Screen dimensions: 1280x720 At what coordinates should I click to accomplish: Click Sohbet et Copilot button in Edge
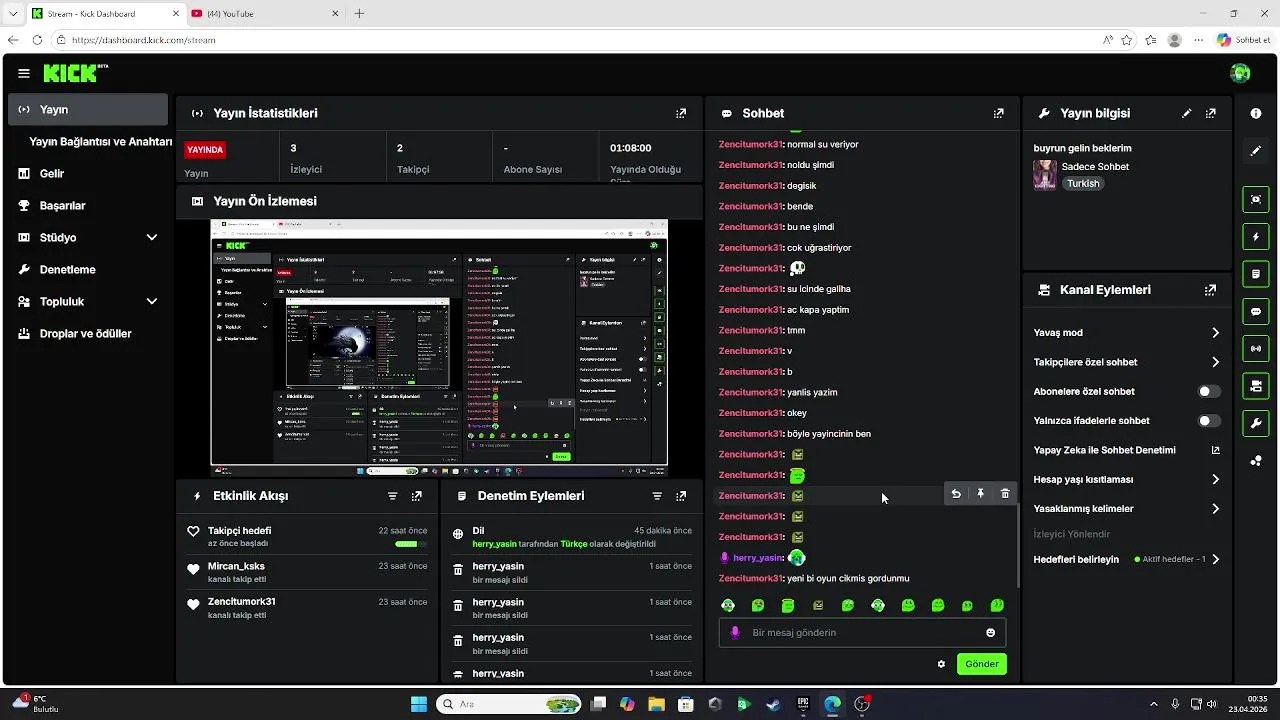(x=1243, y=40)
